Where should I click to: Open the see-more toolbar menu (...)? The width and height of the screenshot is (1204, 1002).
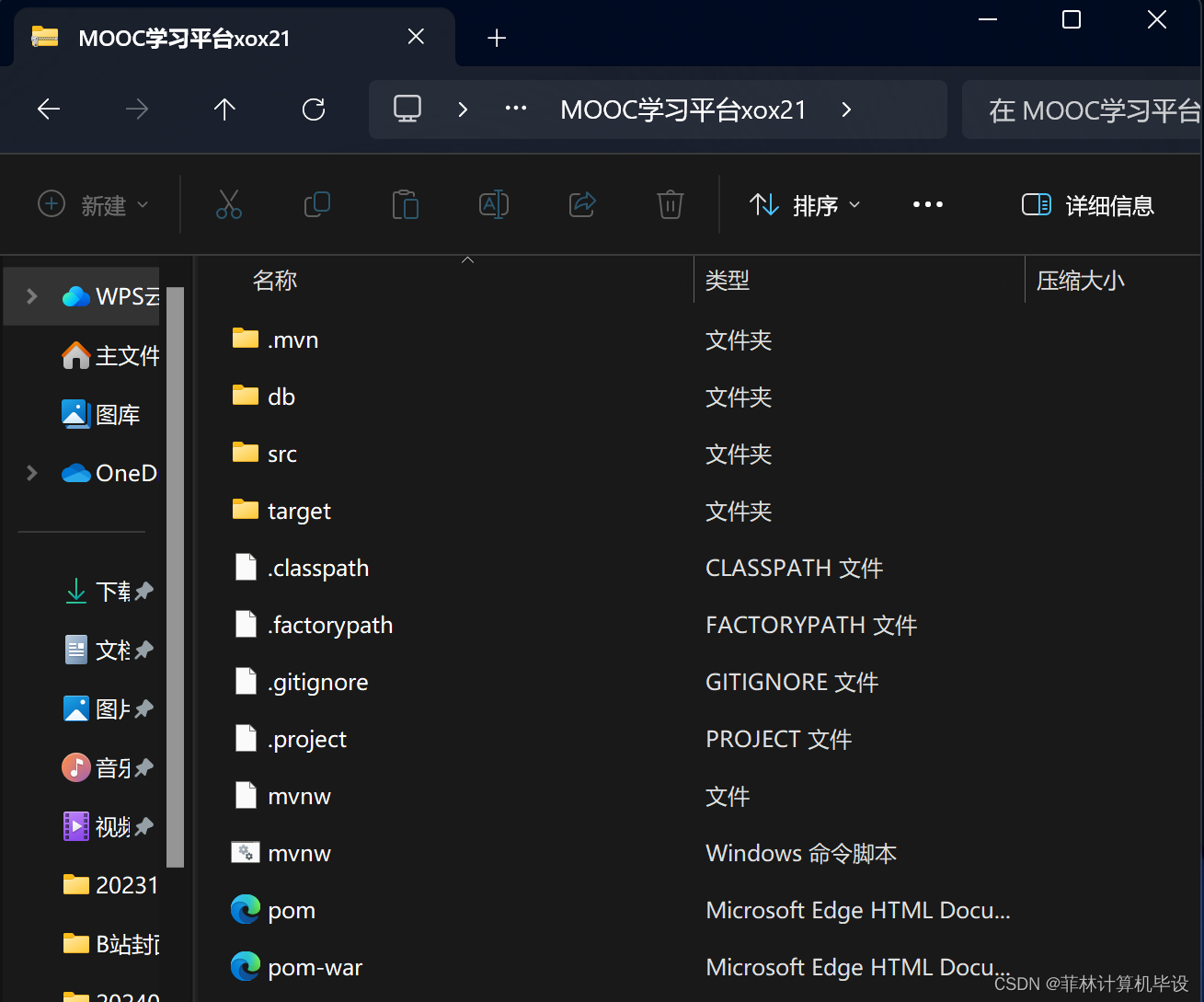[927, 204]
